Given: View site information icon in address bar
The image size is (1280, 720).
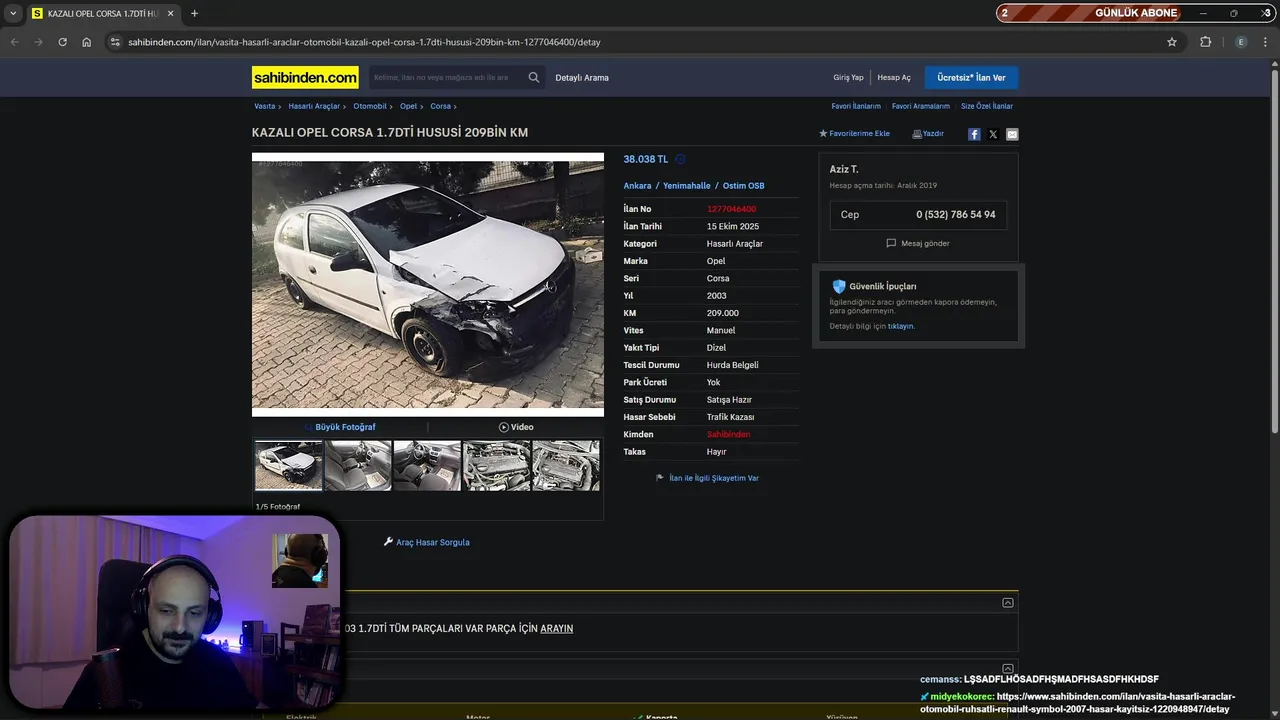Looking at the screenshot, I should point(115,42).
